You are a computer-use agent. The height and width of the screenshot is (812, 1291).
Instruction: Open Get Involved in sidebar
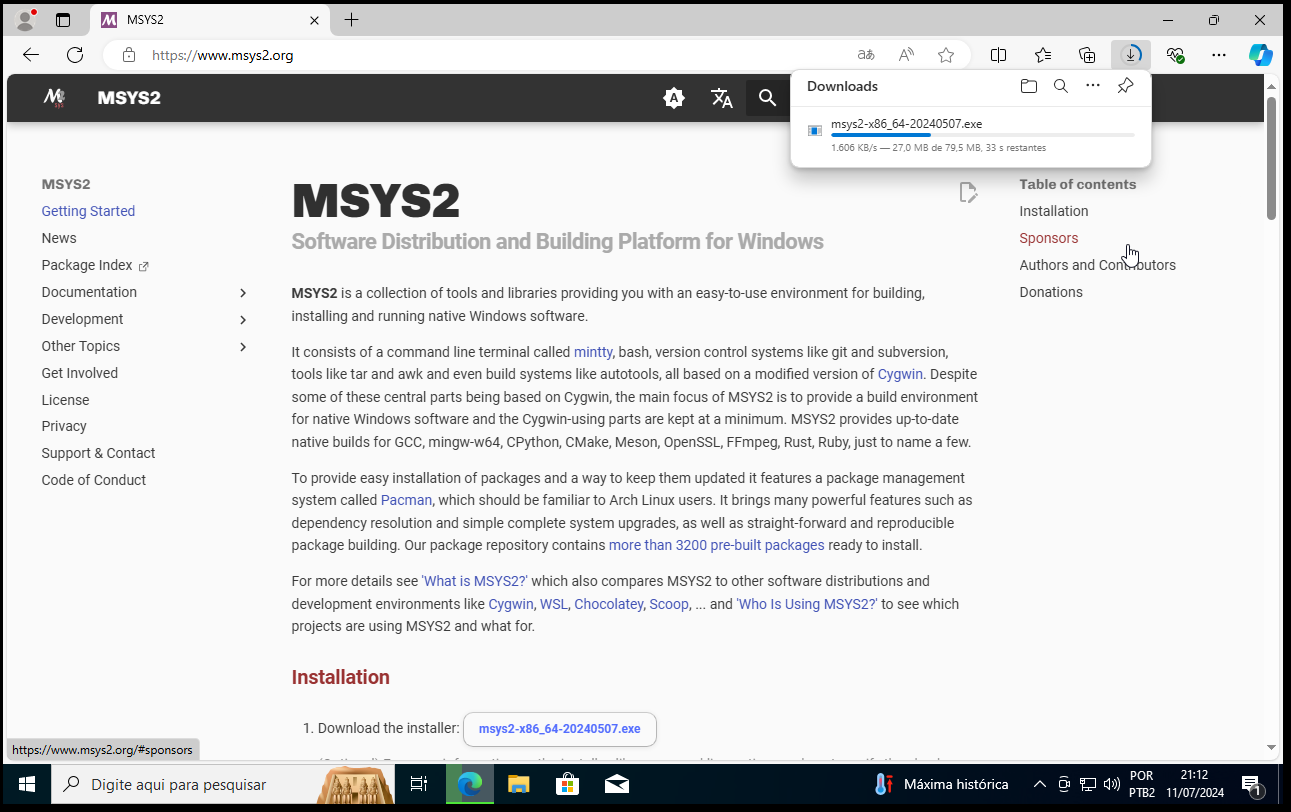click(x=80, y=373)
